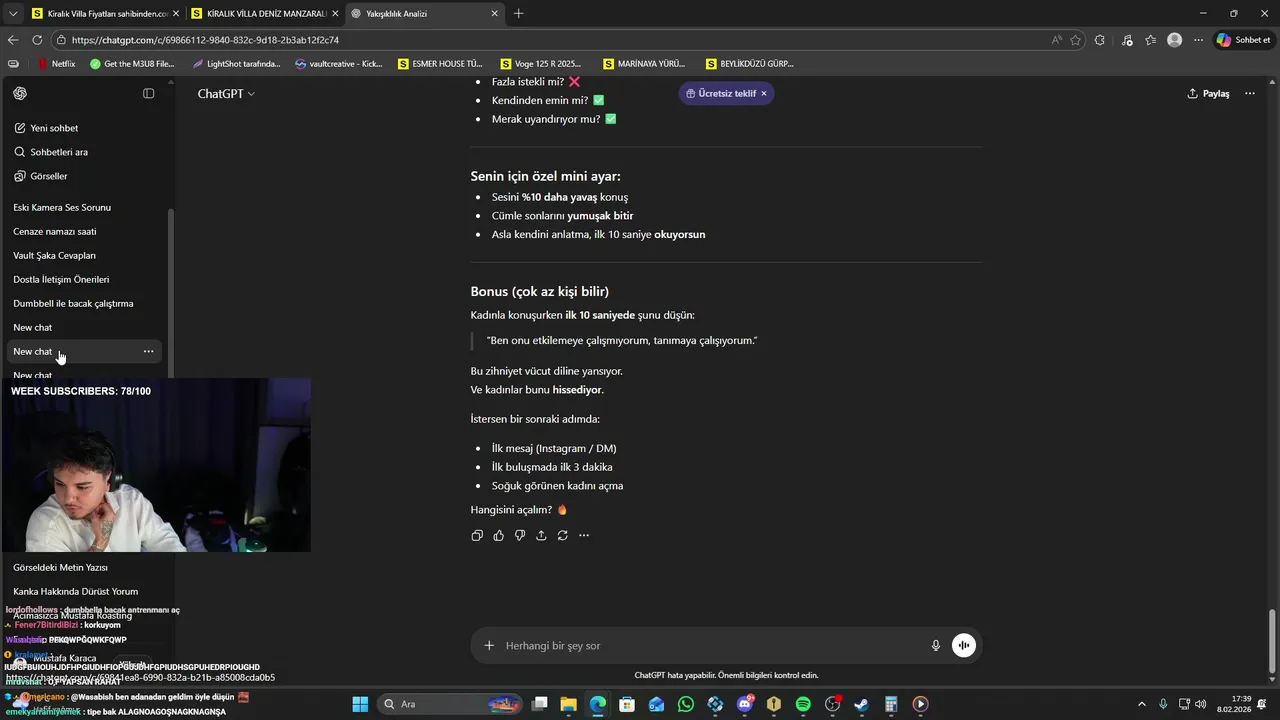The image size is (1280, 720).
Task: Open options dots for hovered New chat
Action: pos(148,351)
